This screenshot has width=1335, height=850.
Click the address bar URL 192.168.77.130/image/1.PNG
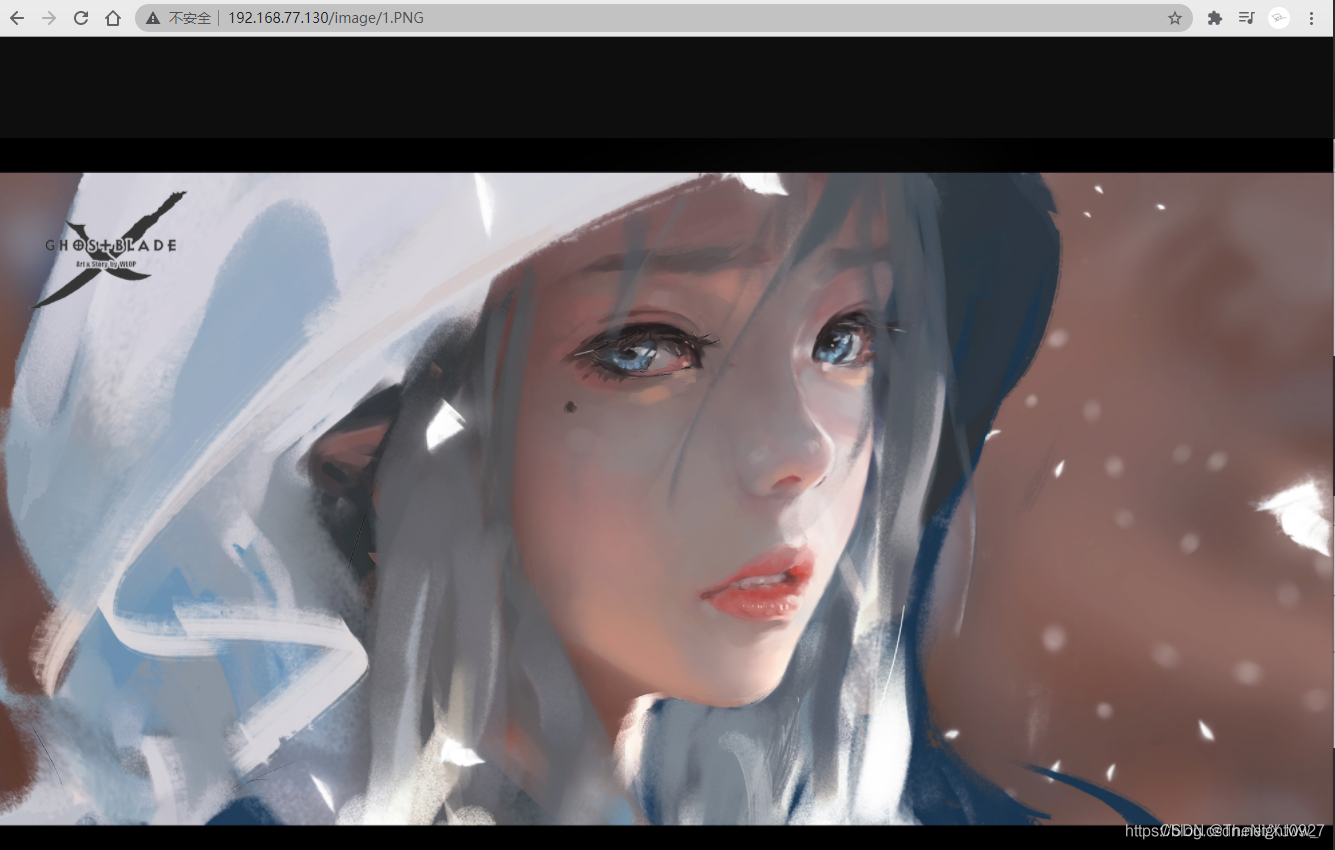click(325, 18)
